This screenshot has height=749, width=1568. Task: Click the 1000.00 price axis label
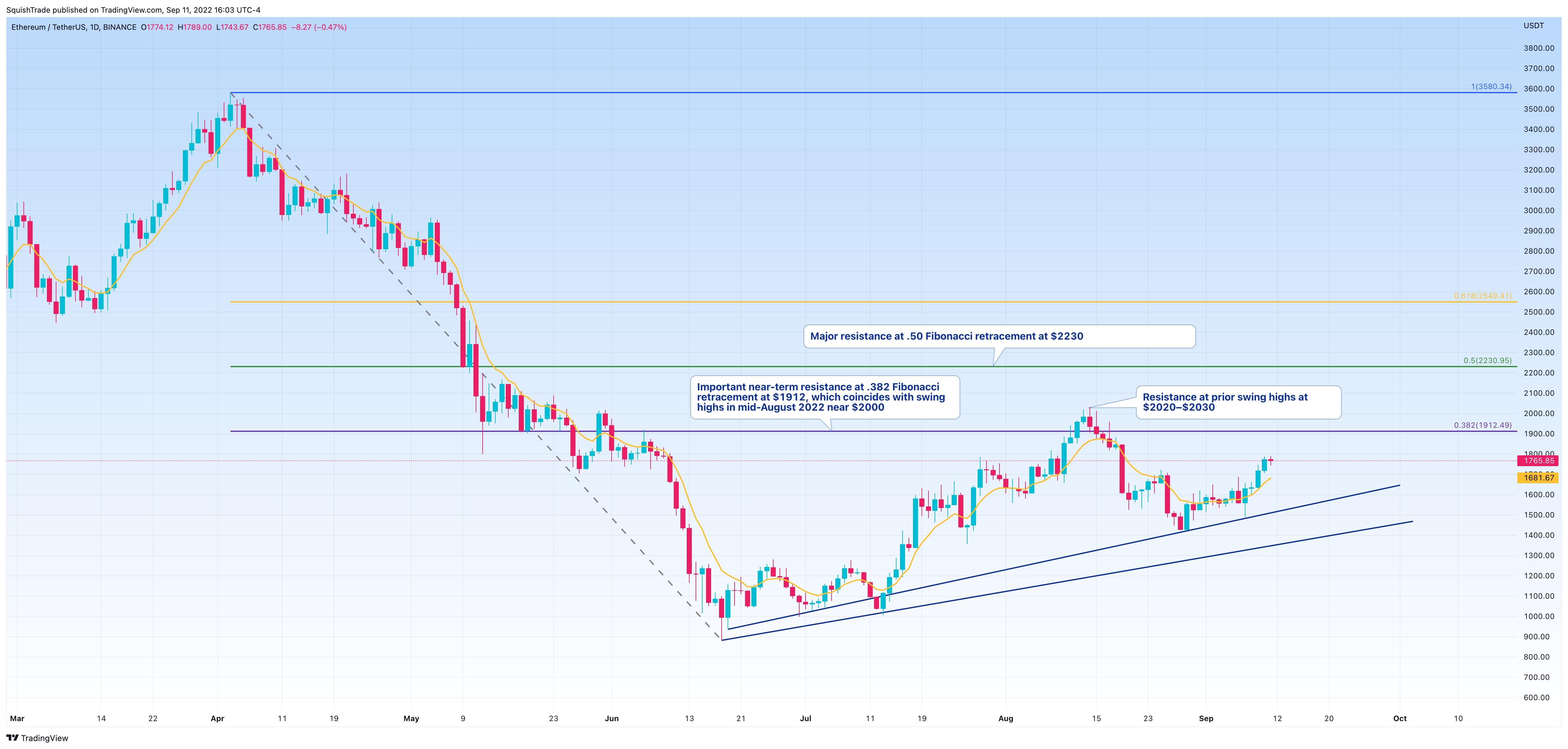pos(1539,616)
